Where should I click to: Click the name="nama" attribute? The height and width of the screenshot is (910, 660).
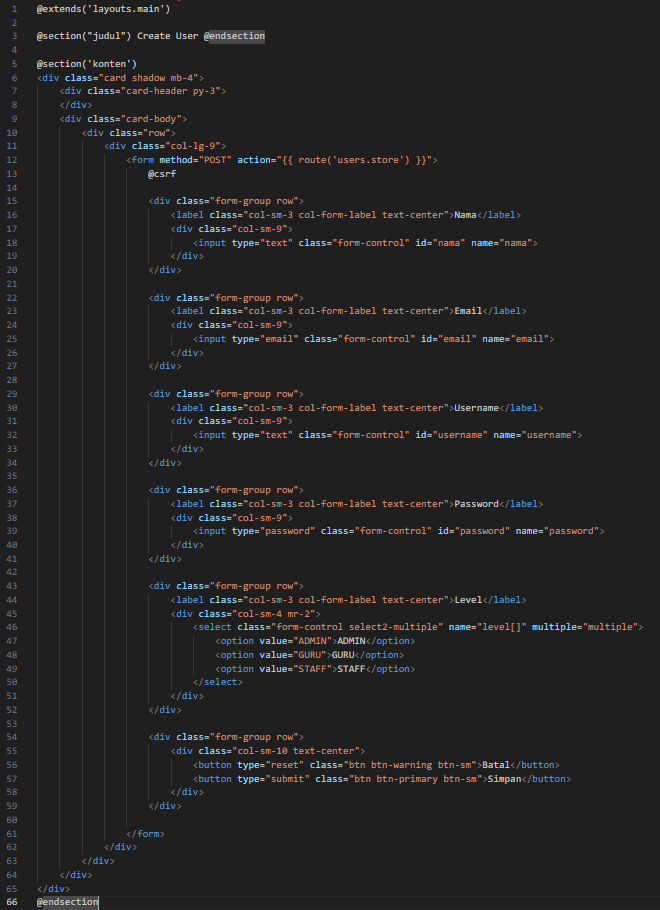[x=504, y=243]
